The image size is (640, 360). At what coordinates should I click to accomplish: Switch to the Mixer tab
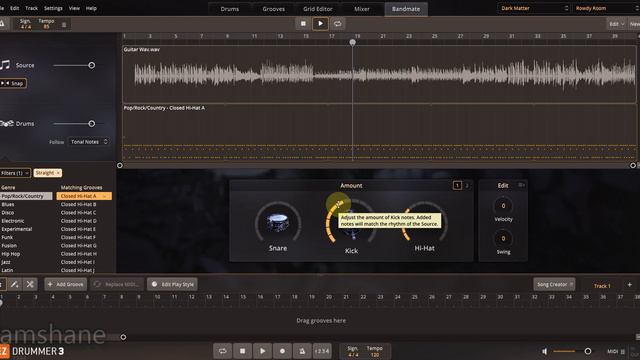pyautogui.click(x=362, y=9)
